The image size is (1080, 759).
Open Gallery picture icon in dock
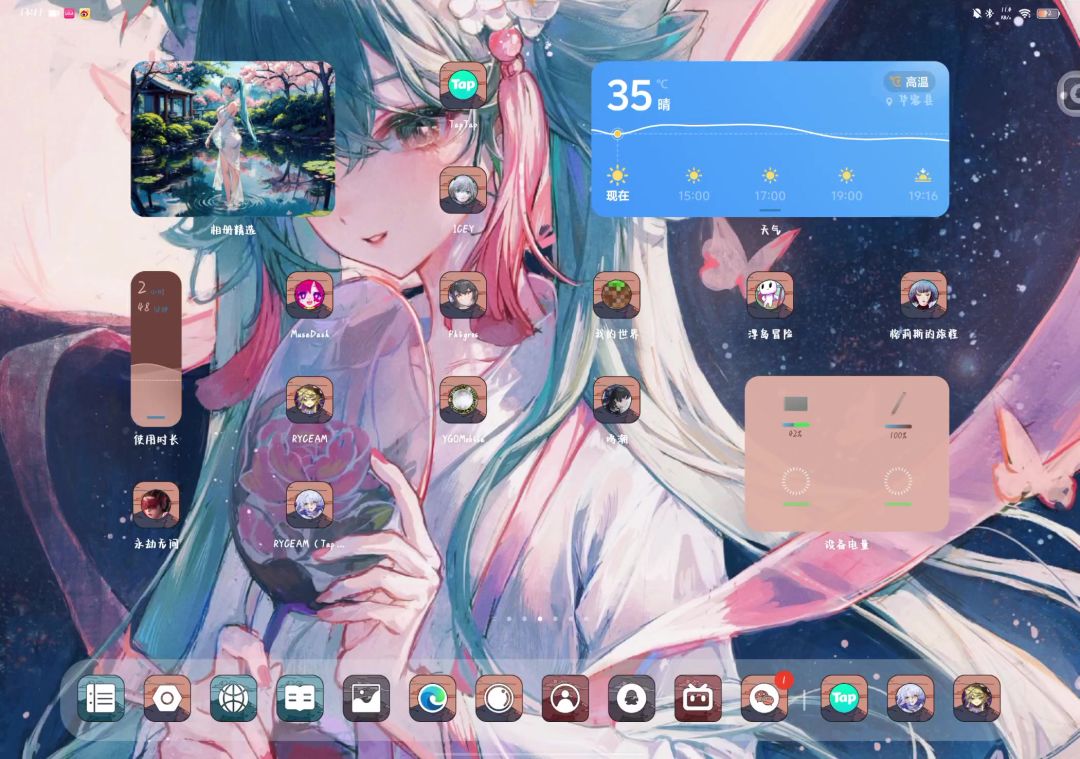(366, 698)
